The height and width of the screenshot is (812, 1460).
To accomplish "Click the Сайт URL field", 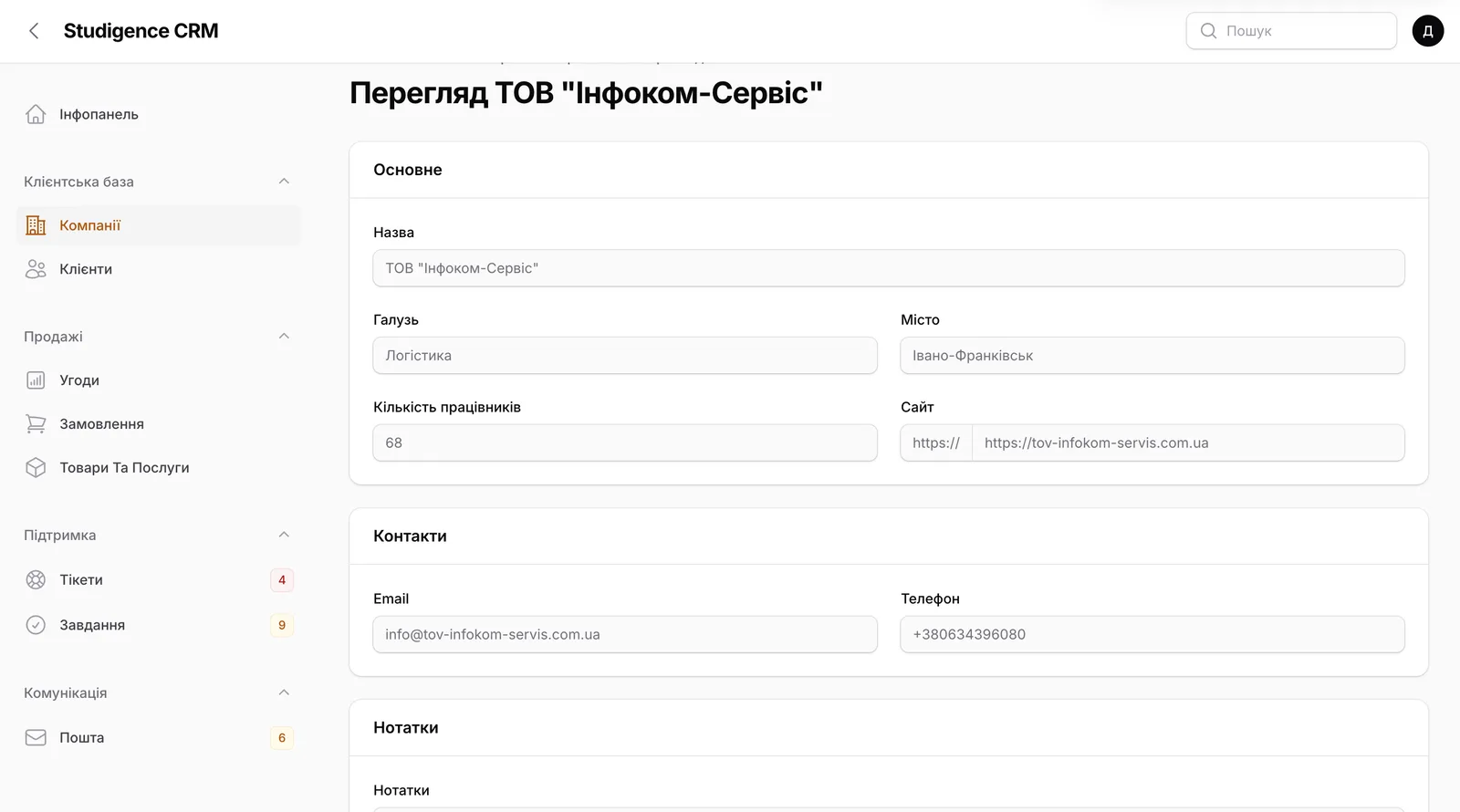I will coord(1188,442).
